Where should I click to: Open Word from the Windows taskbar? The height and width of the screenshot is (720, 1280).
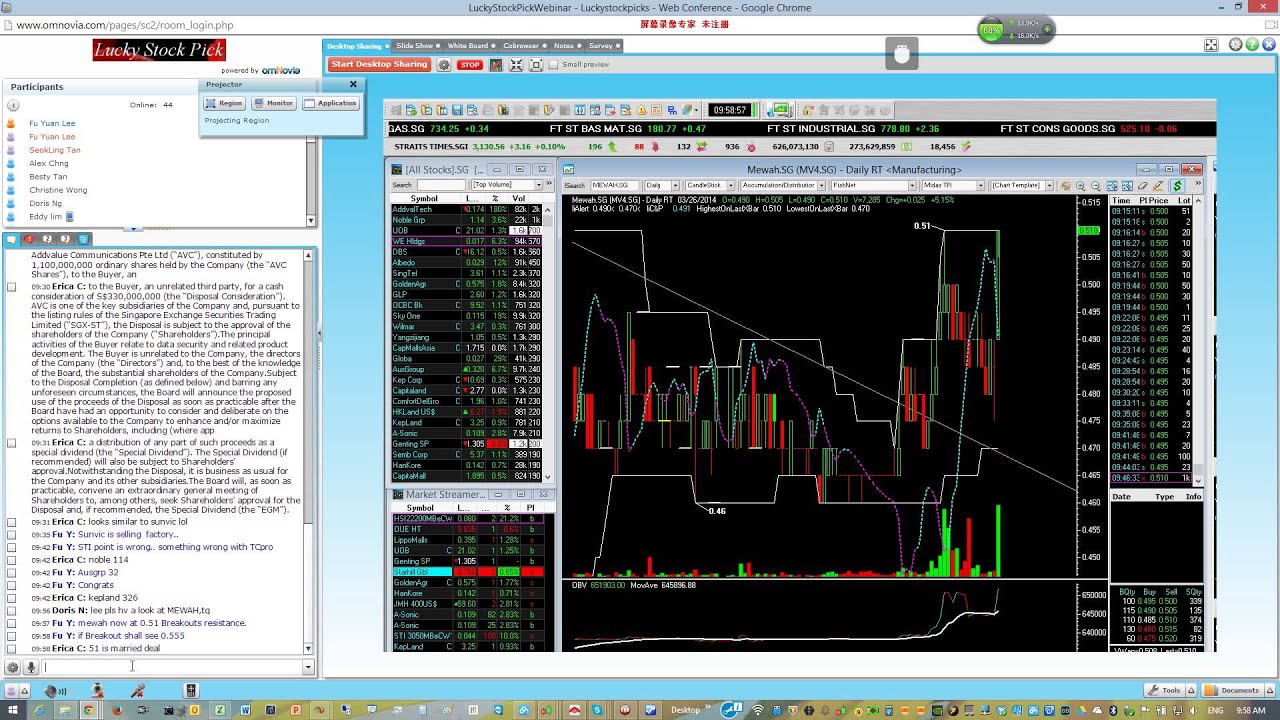pyautogui.click(x=245, y=710)
